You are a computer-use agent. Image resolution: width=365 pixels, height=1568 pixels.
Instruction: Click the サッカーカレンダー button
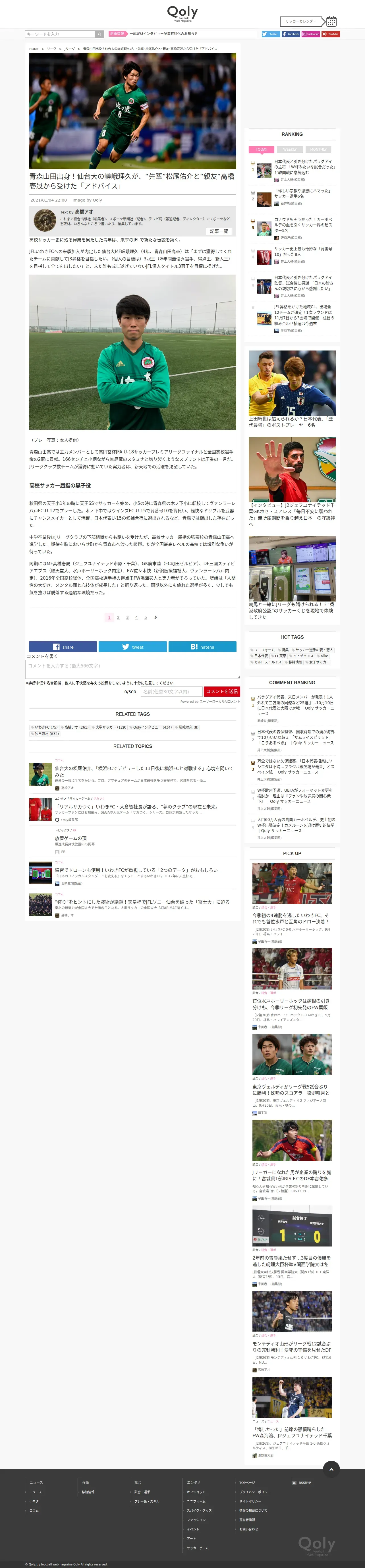[x=302, y=21]
